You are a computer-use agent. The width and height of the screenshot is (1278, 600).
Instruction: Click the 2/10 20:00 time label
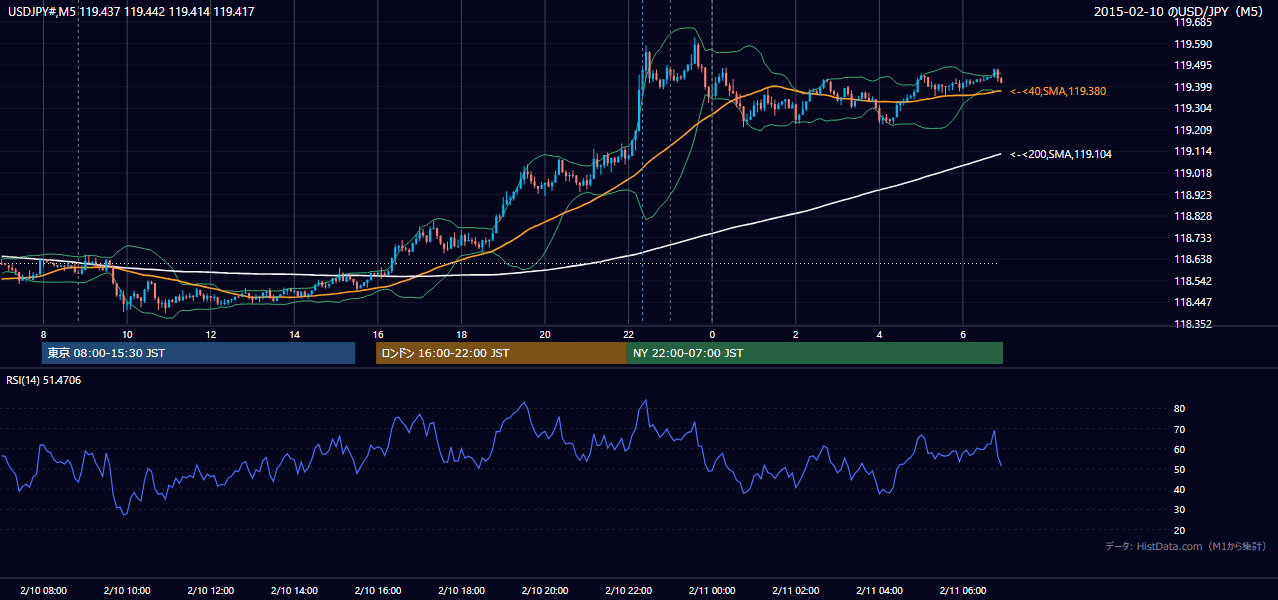pyautogui.click(x=544, y=591)
